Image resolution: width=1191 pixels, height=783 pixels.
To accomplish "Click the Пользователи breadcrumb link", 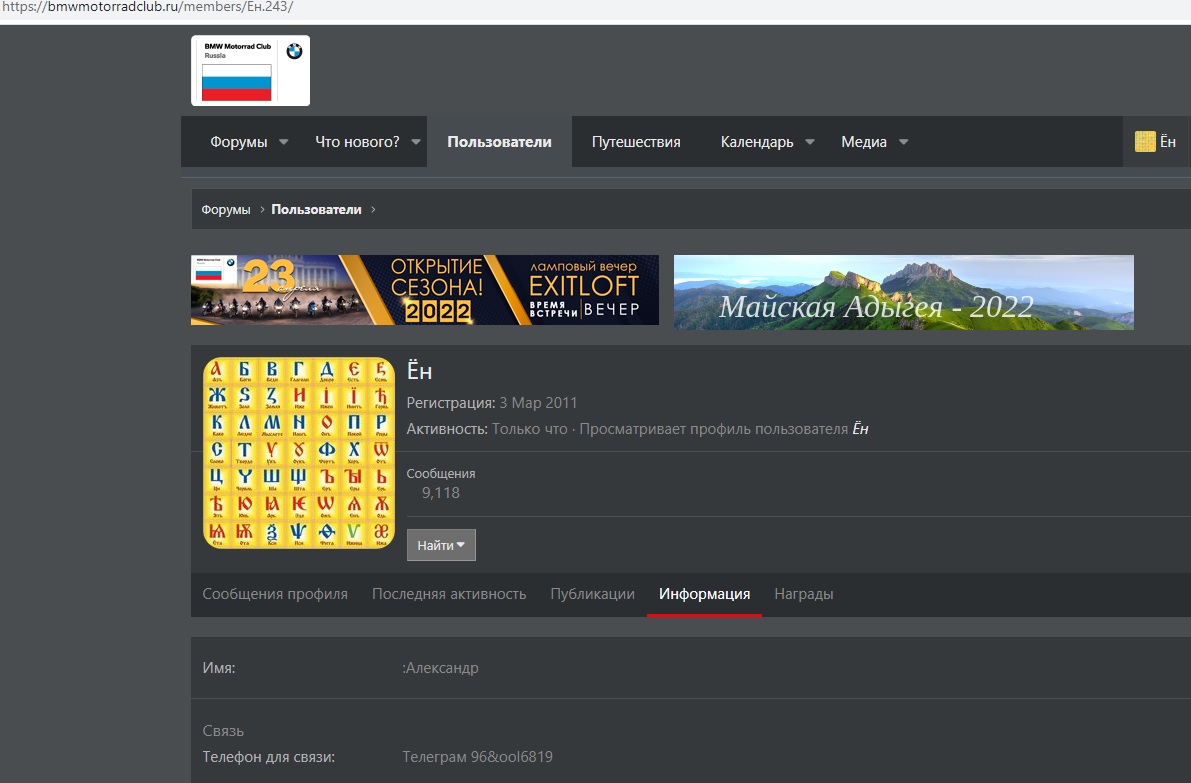I will (316, 210).
